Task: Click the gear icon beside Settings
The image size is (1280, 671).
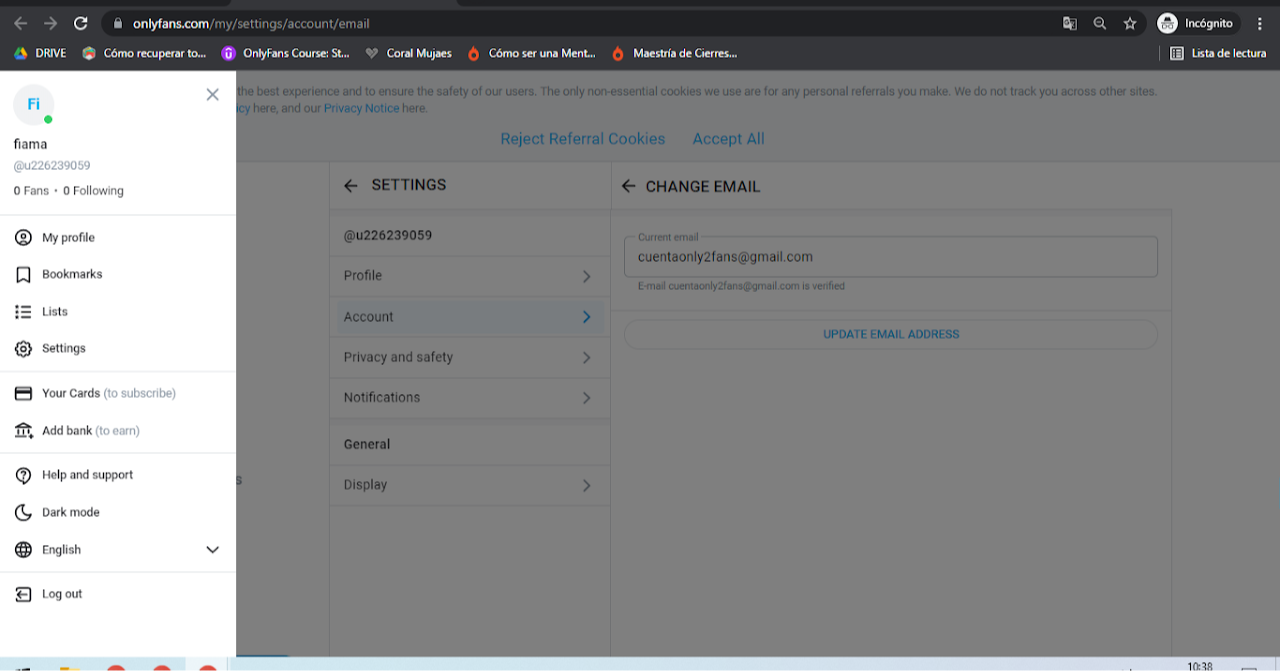Action: [24, 348]
